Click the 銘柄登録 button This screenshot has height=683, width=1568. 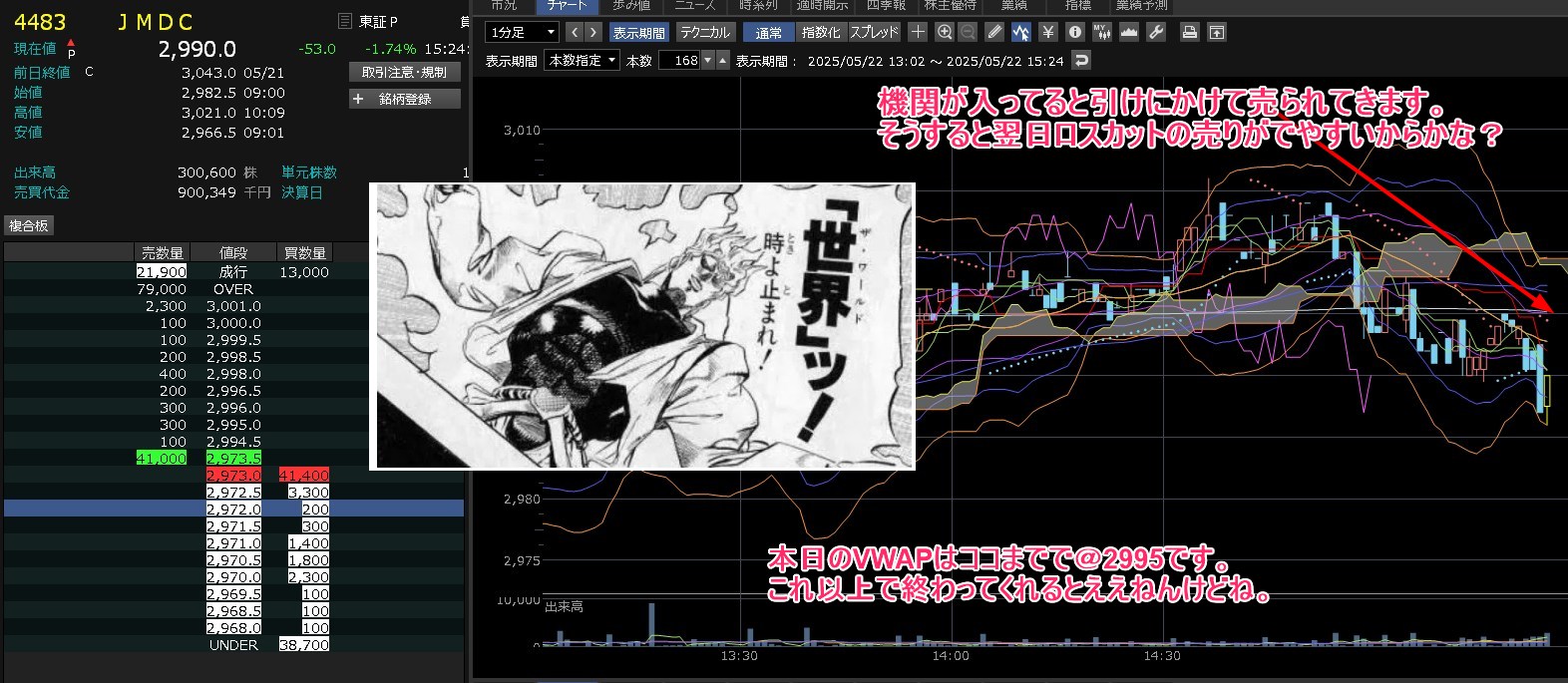404,99
